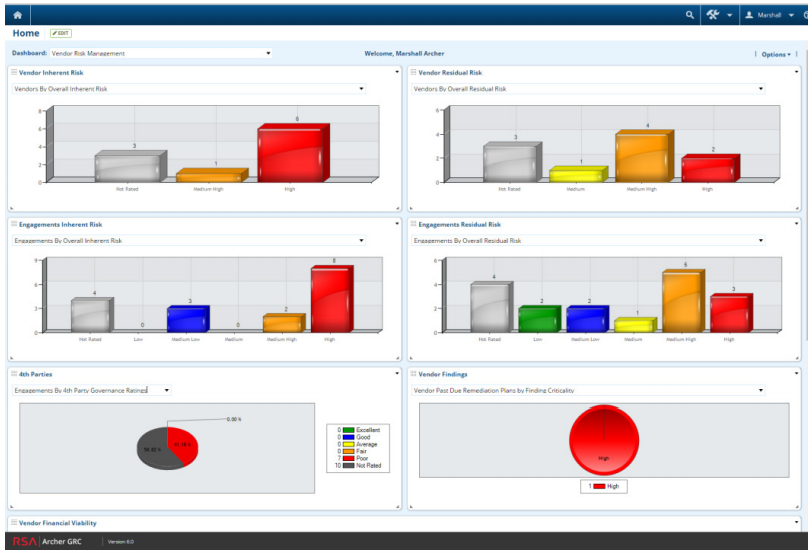812x553 pixels.
Task: Click the orange Fair legend swatch
Action: 348,452
